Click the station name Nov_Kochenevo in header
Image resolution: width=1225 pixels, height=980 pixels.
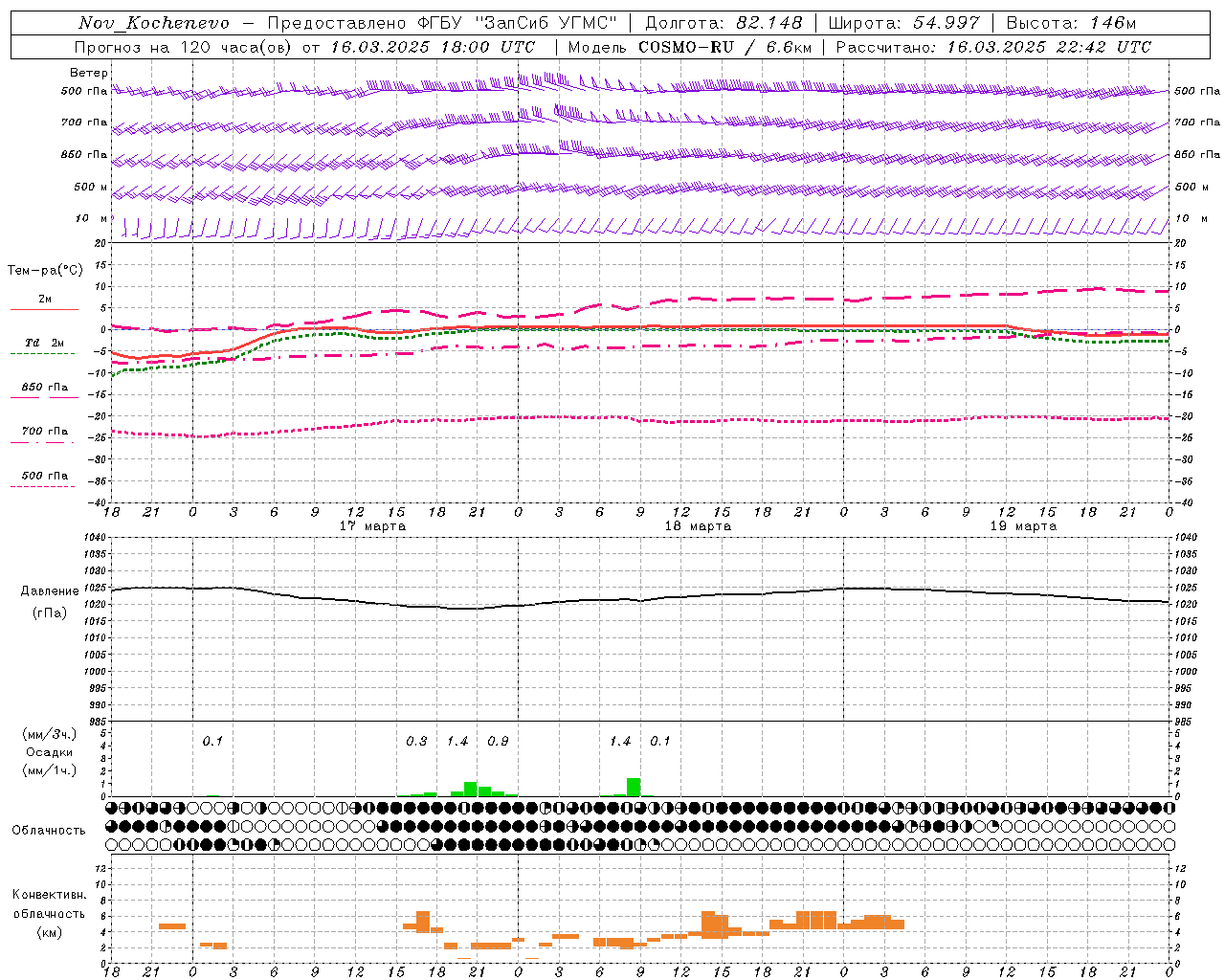coord(154,23)
